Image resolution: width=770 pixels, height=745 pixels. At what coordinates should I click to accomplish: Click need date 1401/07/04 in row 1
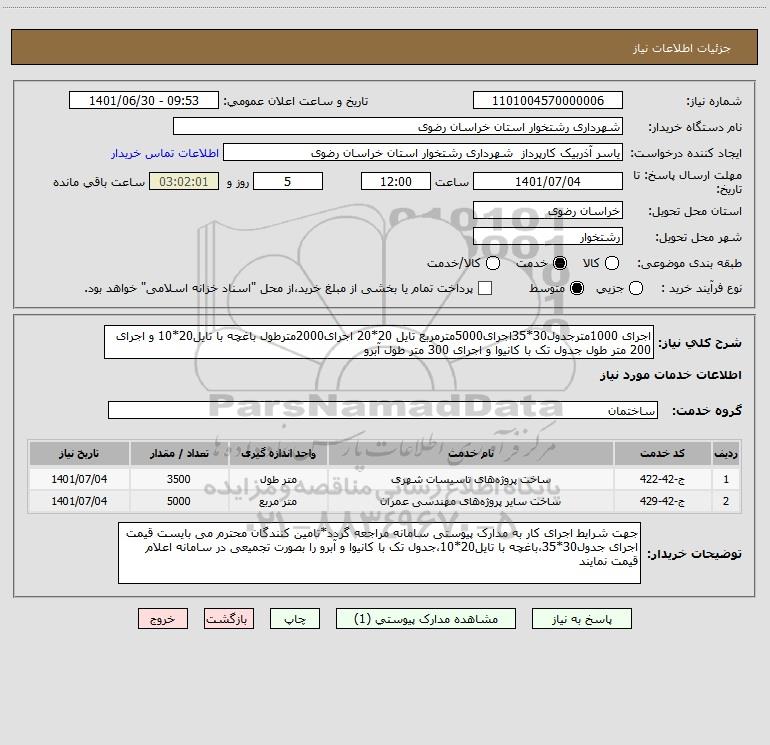[79, 479]
